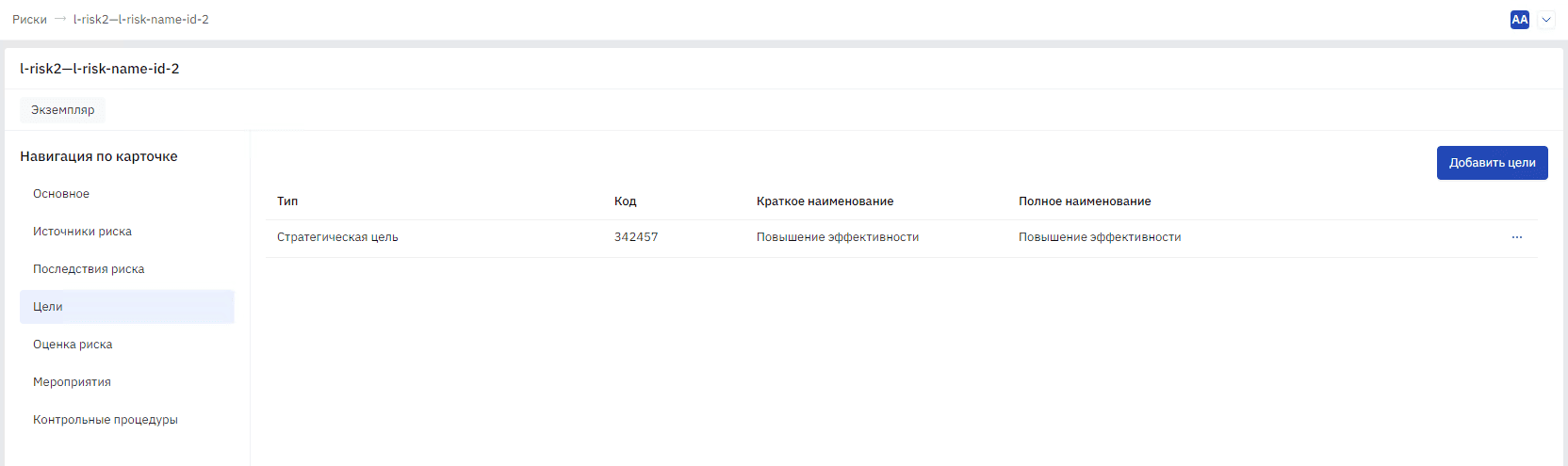The width and height of the screenshot is (1568, 466).
Task: Expand the user menu chevron
Action: coord(1546,20)
